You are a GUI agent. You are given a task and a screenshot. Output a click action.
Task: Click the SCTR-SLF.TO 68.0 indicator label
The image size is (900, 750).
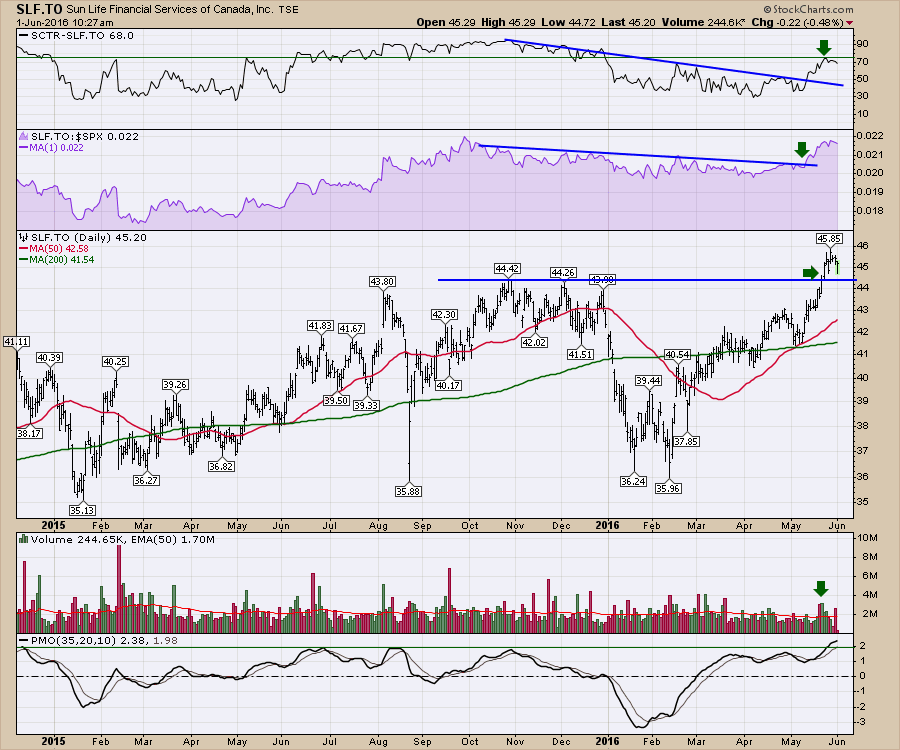62,35
